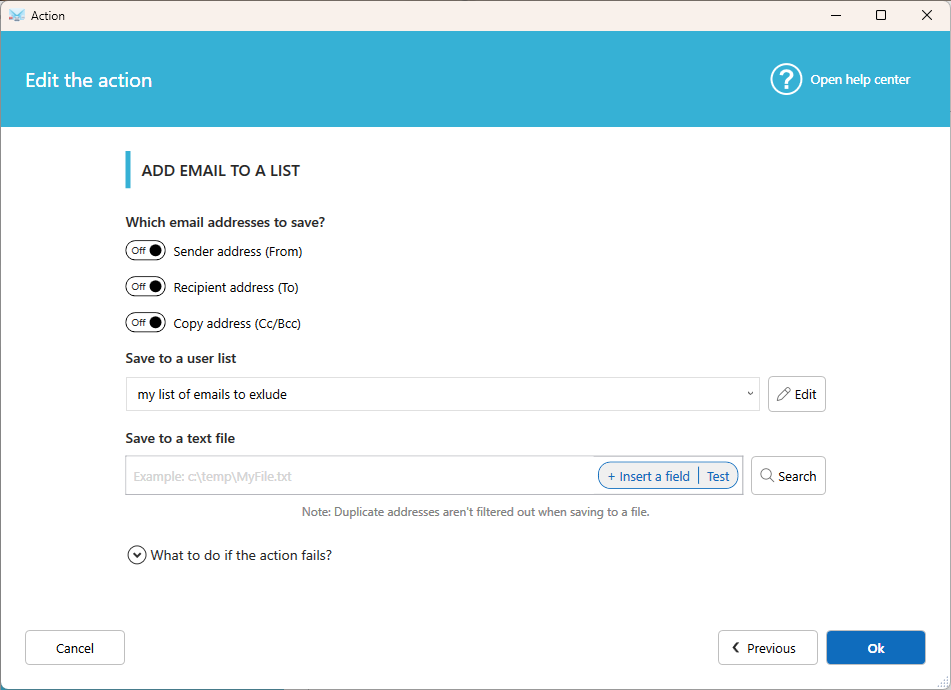Click the ADD EMAIL TO A LIST heading
951x690 pixels.
pos(221,170)
